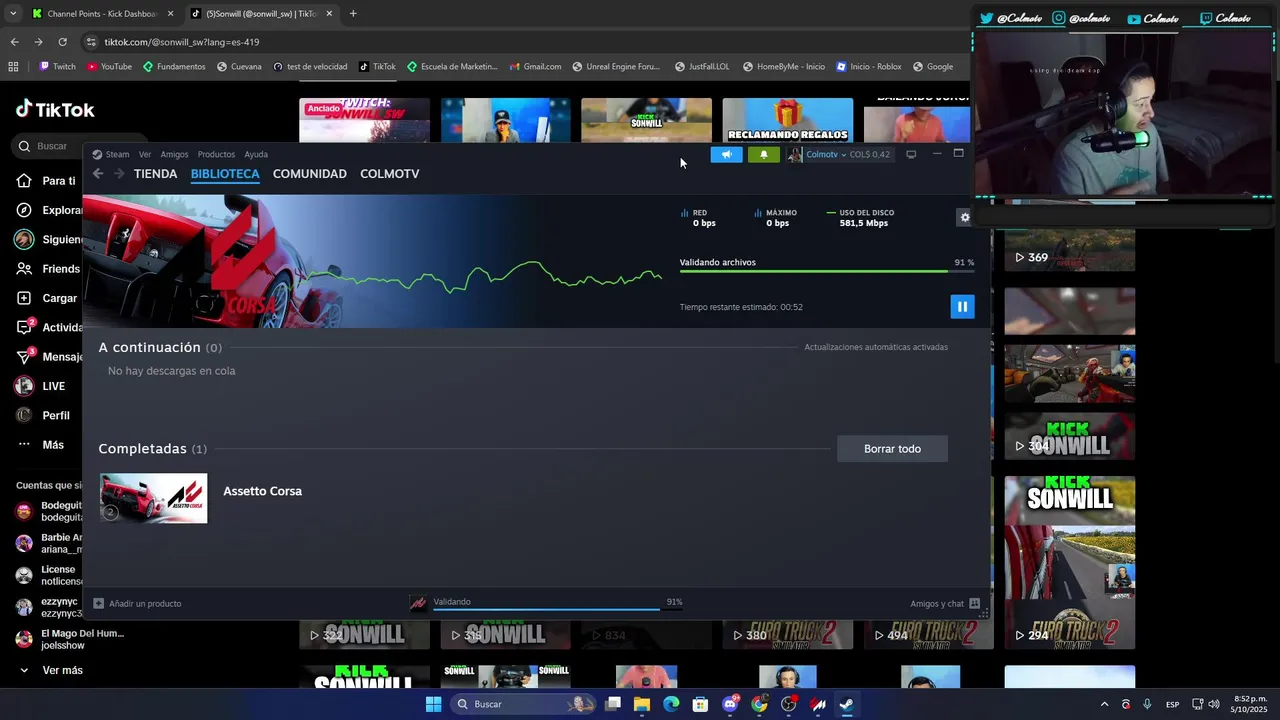The width and height of the screenshot is (1280, 720).
Task: Click the Assetto Corsa title text
Action: point(262,491)
